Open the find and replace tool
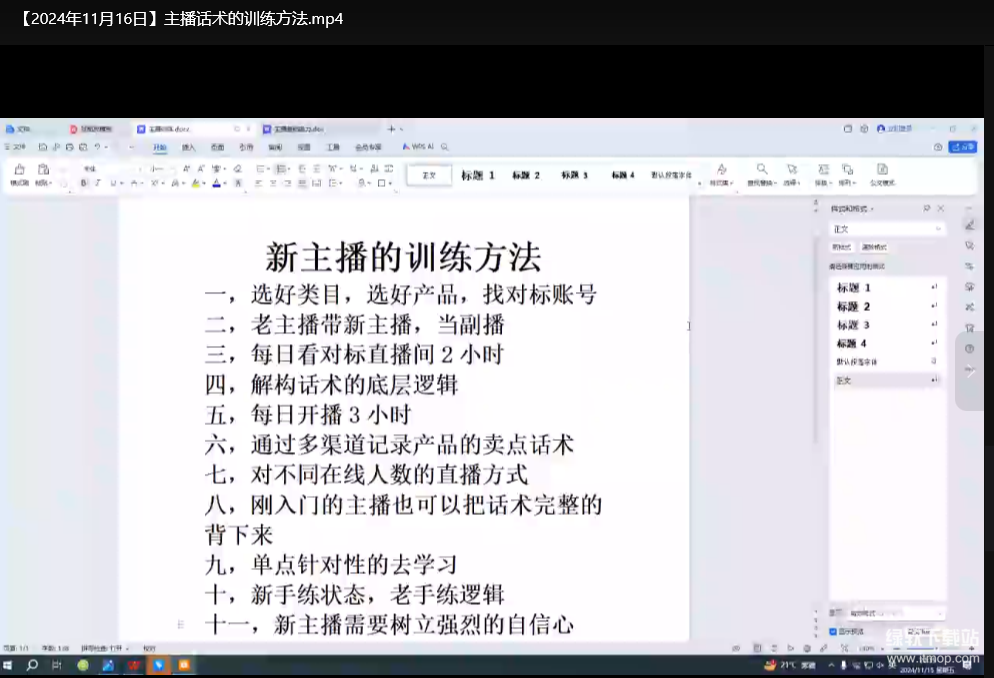Image resolution: width=994 pixels, height=678 pixels. 762,173
